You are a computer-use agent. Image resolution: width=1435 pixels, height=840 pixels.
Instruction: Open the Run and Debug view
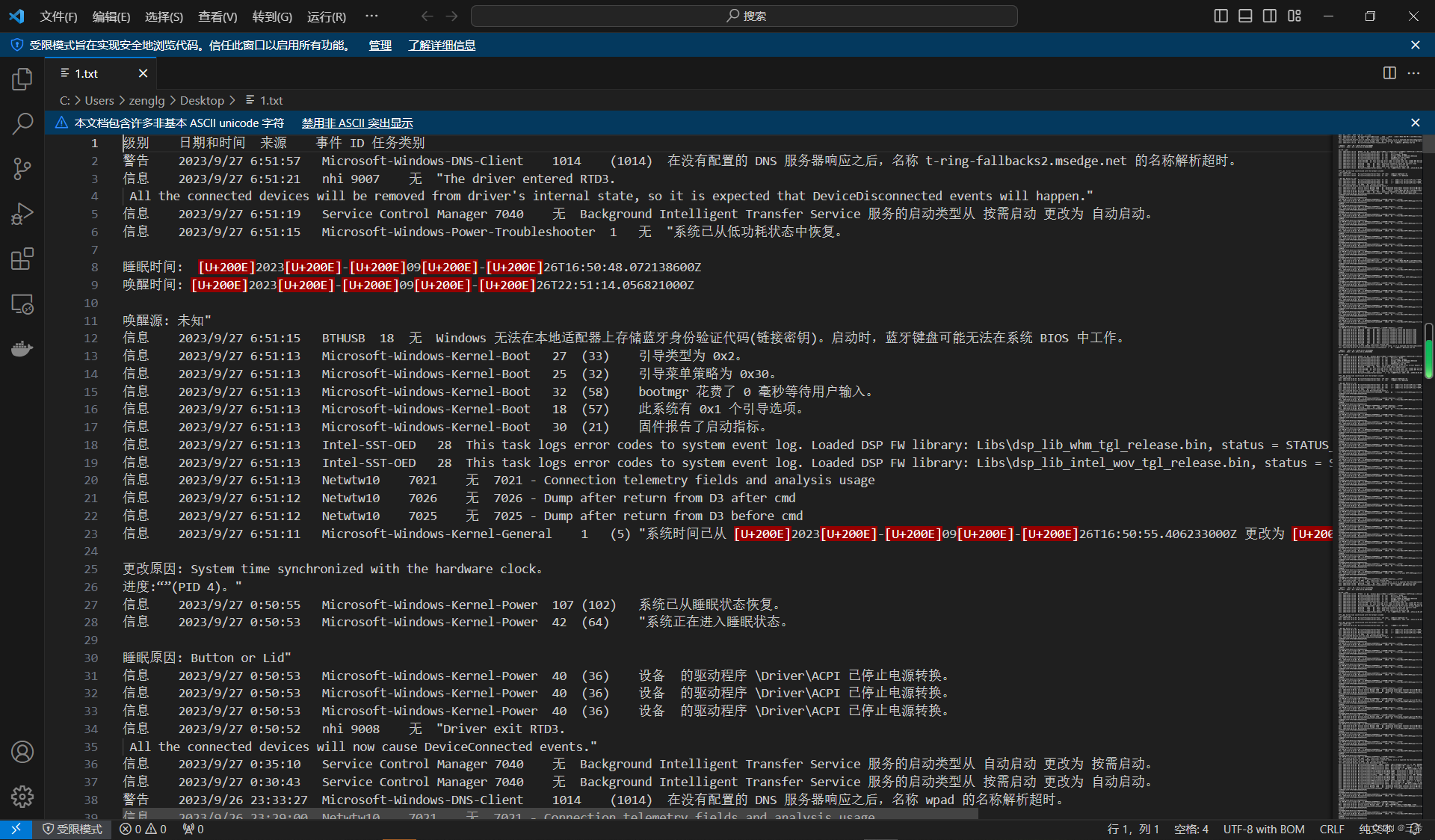(22, 214)
